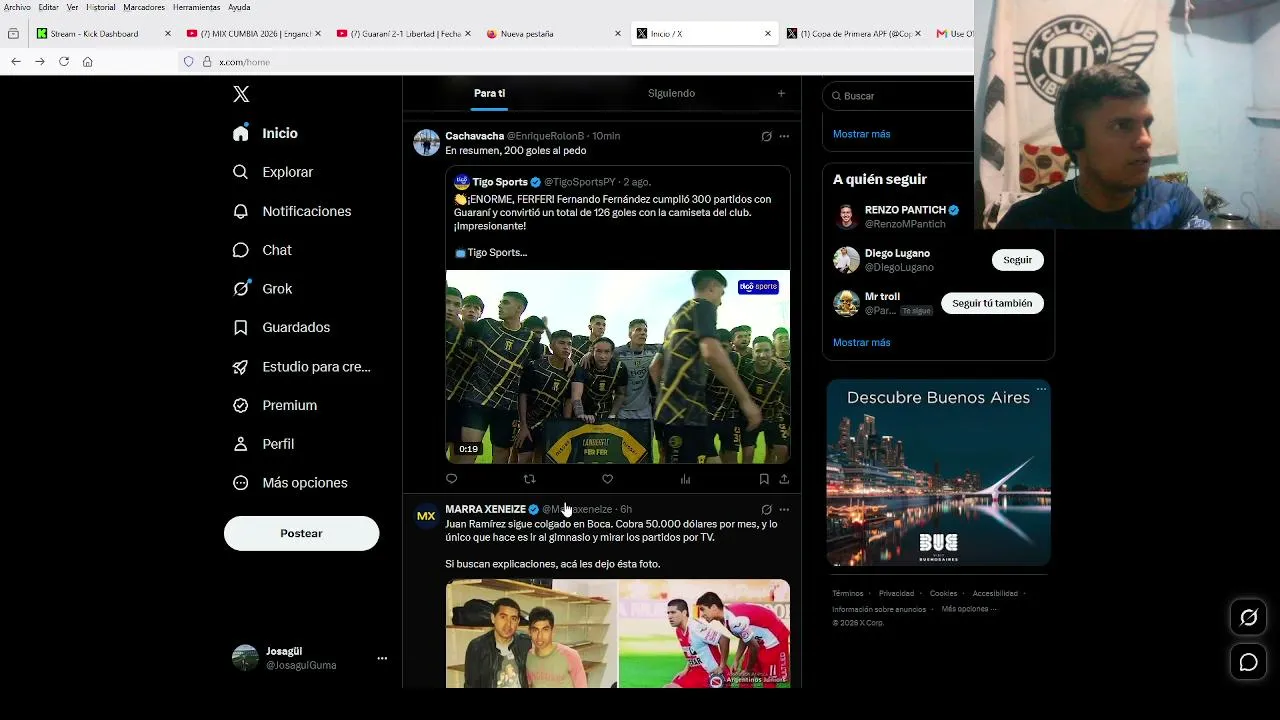The width and height of the screenshot is (1280, 720).
Task: Open more options on MARRA XENEIZE post
Action: click(784, 509)
